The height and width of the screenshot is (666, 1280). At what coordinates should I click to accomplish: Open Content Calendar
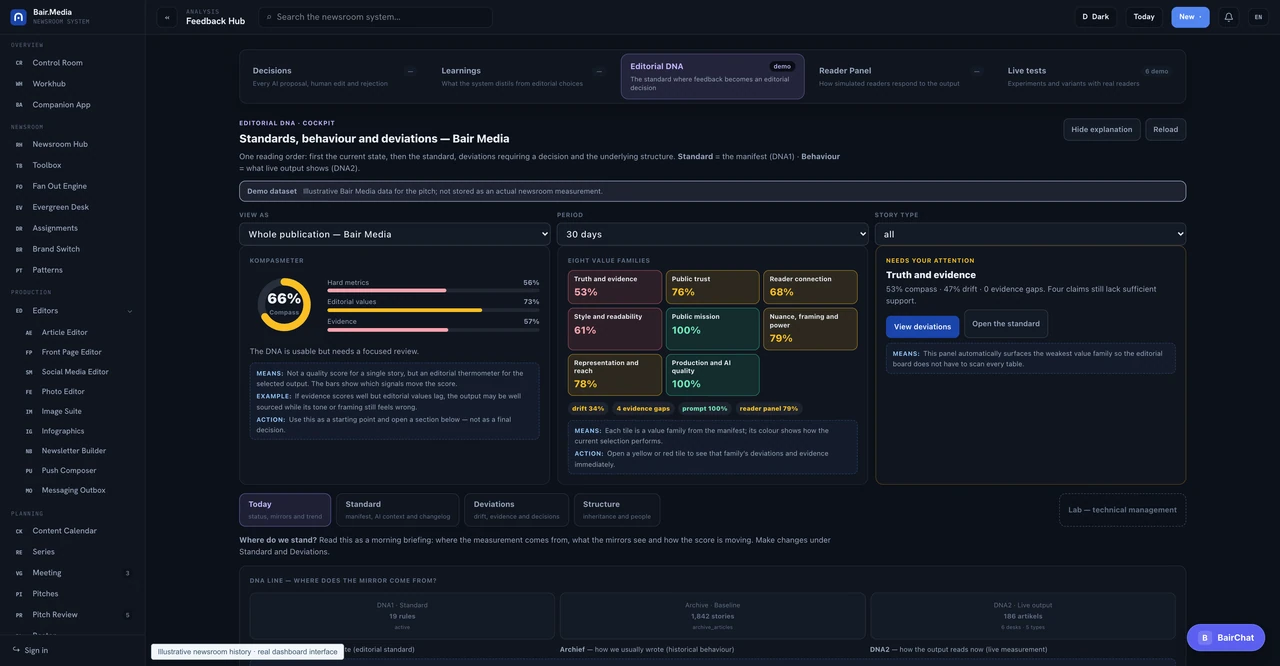coord(72,531)
